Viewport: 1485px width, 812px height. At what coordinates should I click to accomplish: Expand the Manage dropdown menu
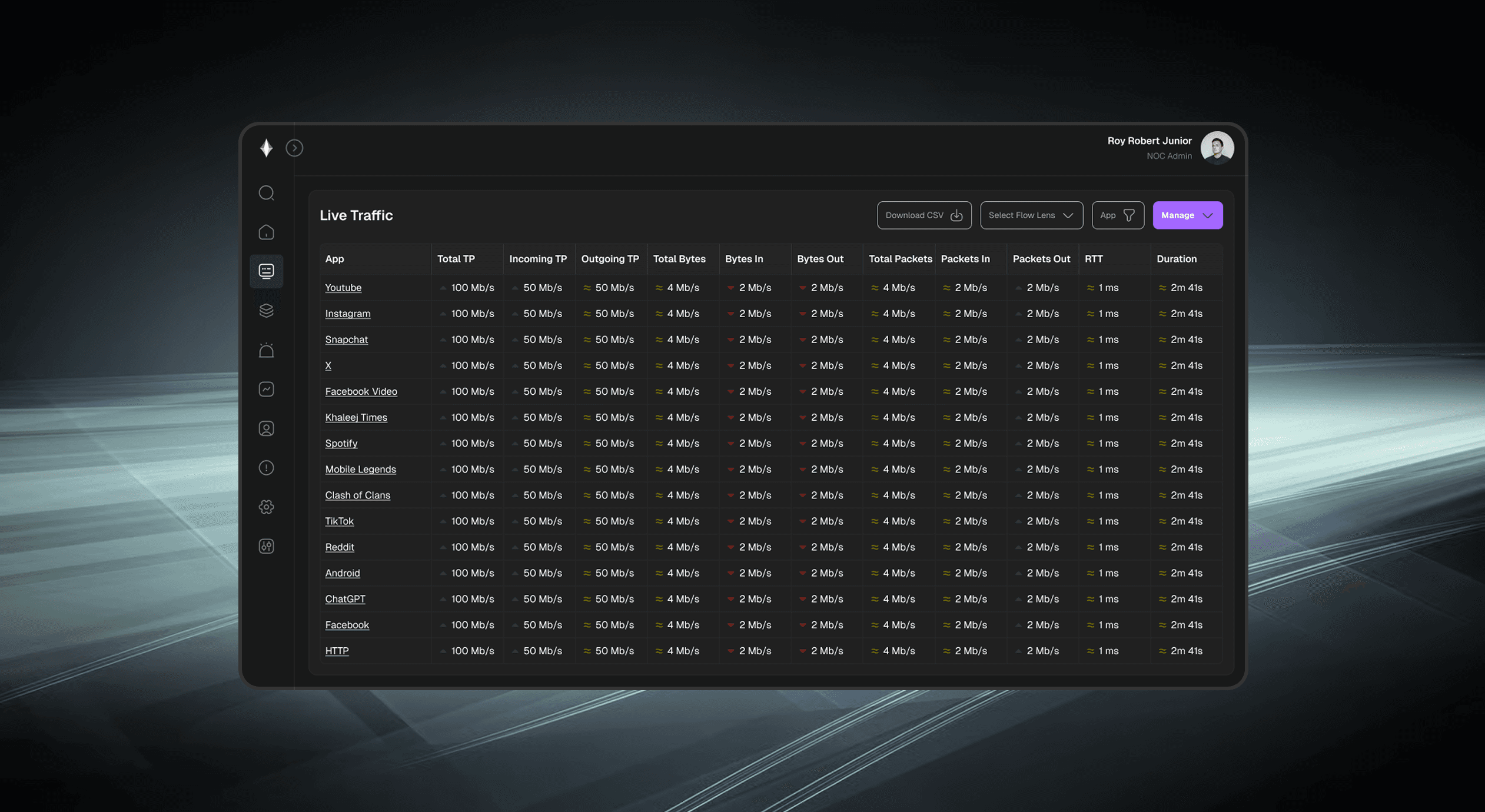coord(1187,215)
